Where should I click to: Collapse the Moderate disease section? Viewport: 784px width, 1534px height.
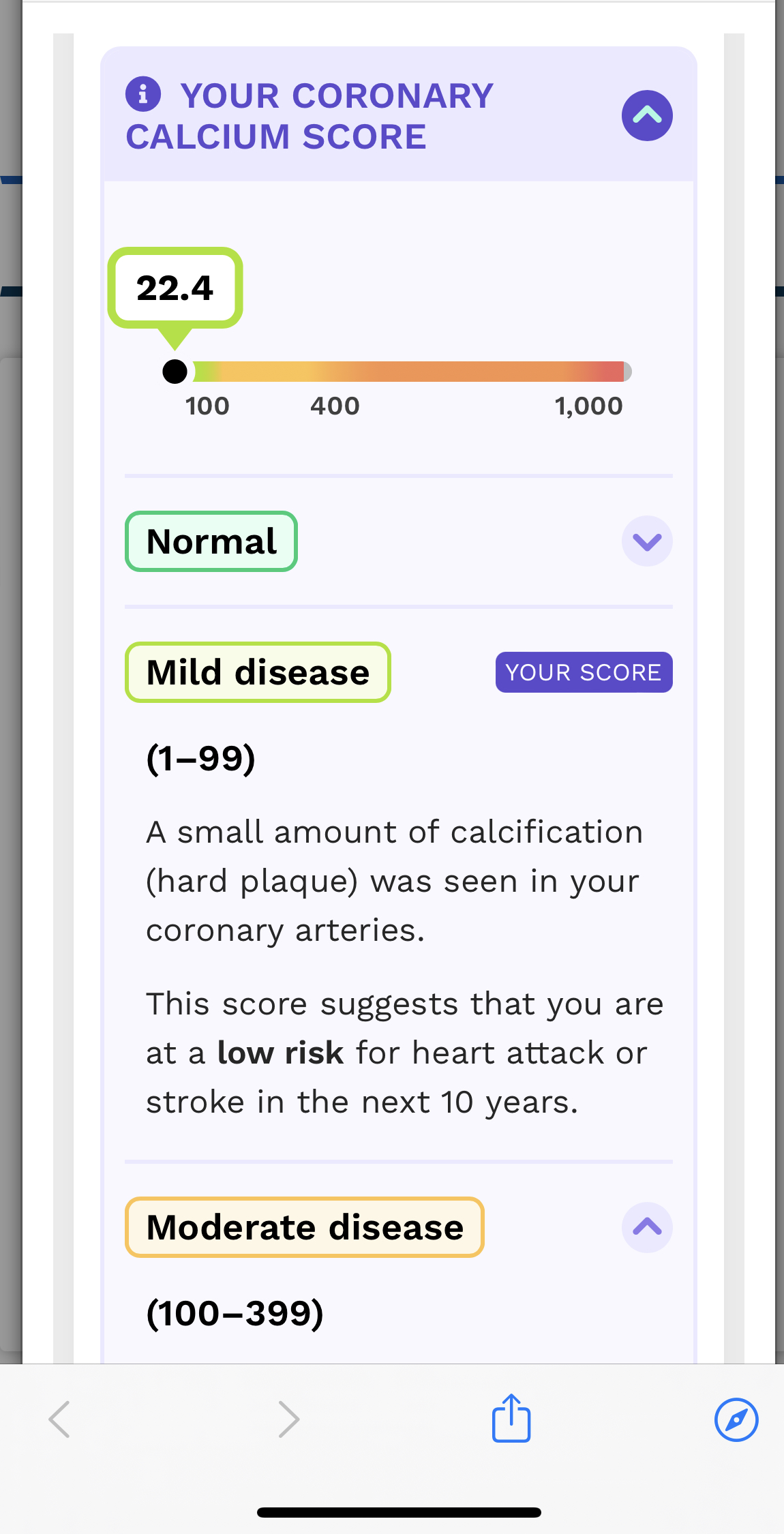pyautogui.click(x=647, y=1227)
